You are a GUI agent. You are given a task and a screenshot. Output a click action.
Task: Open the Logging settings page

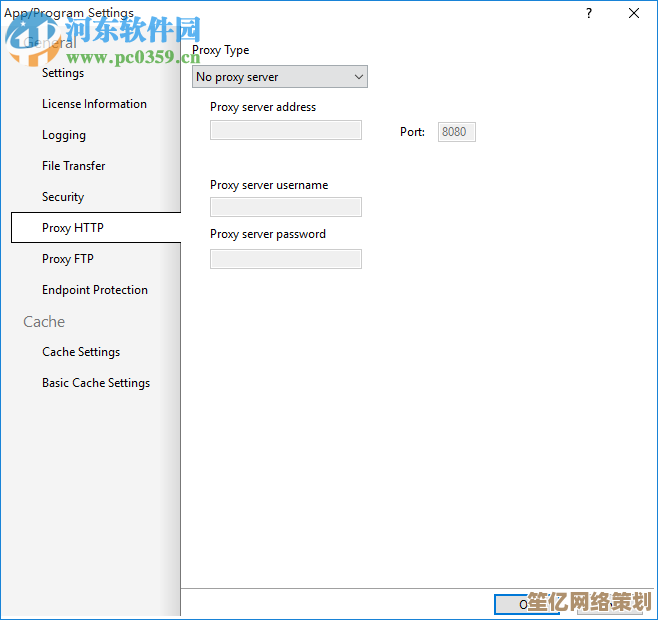pyautogui.click(x=64, y=135)
